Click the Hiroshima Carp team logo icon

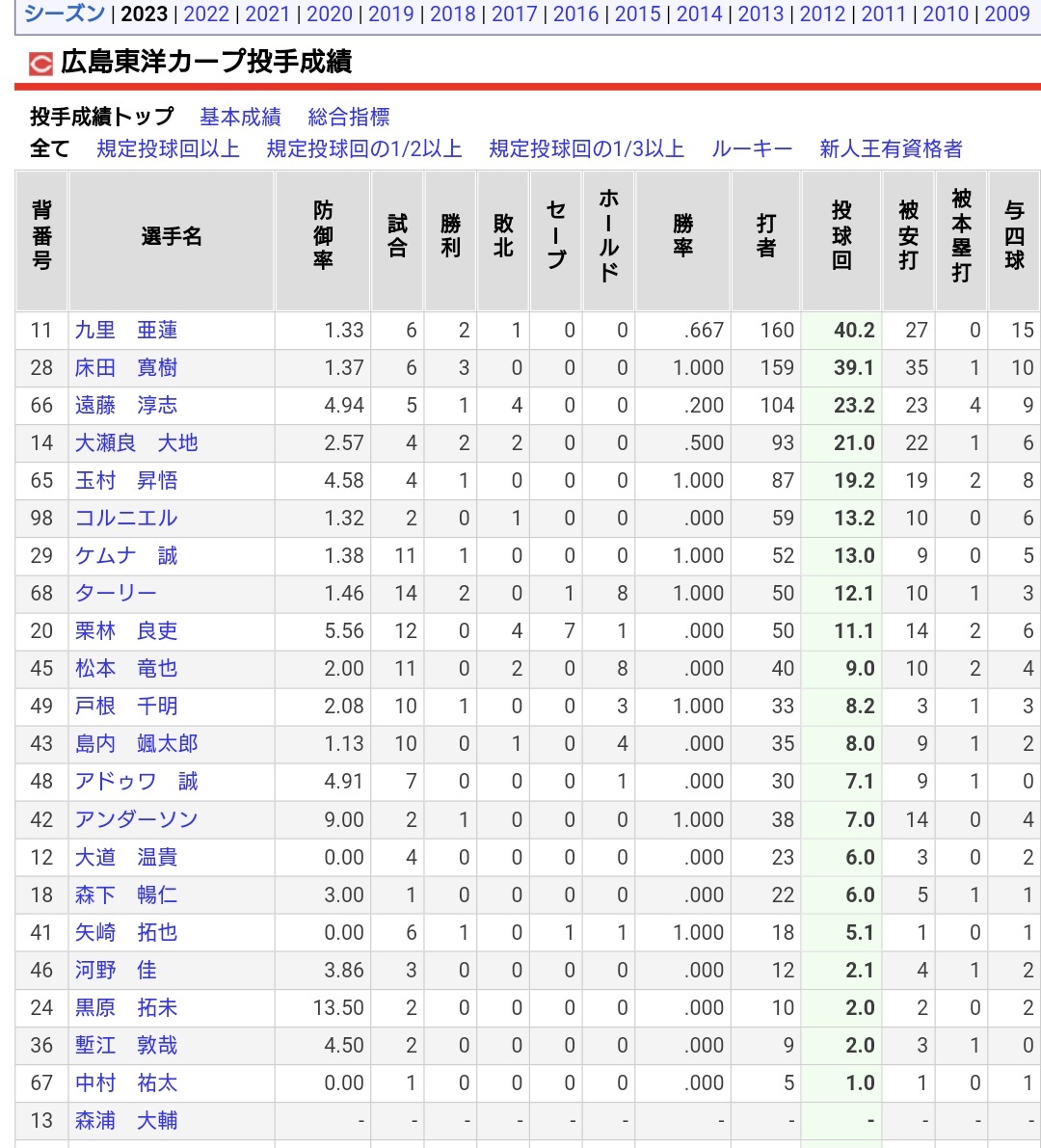coord(40,64)
